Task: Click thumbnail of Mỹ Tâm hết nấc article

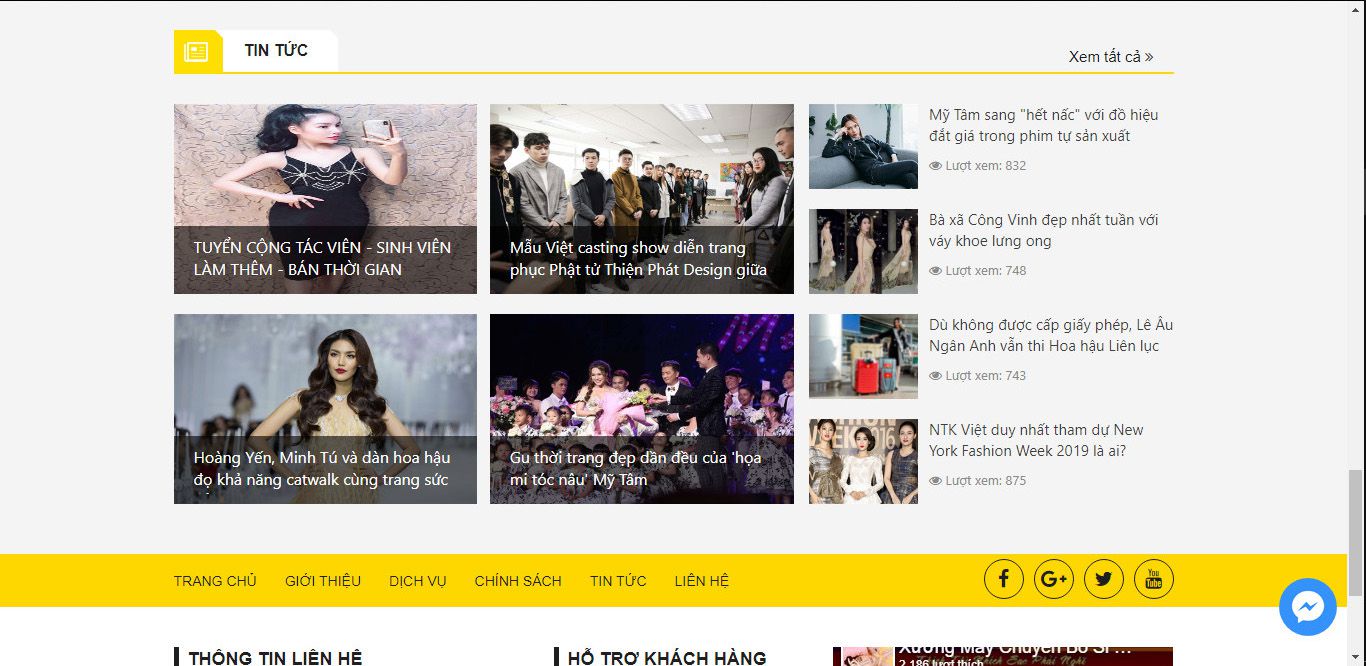Action: pos(863,146)
